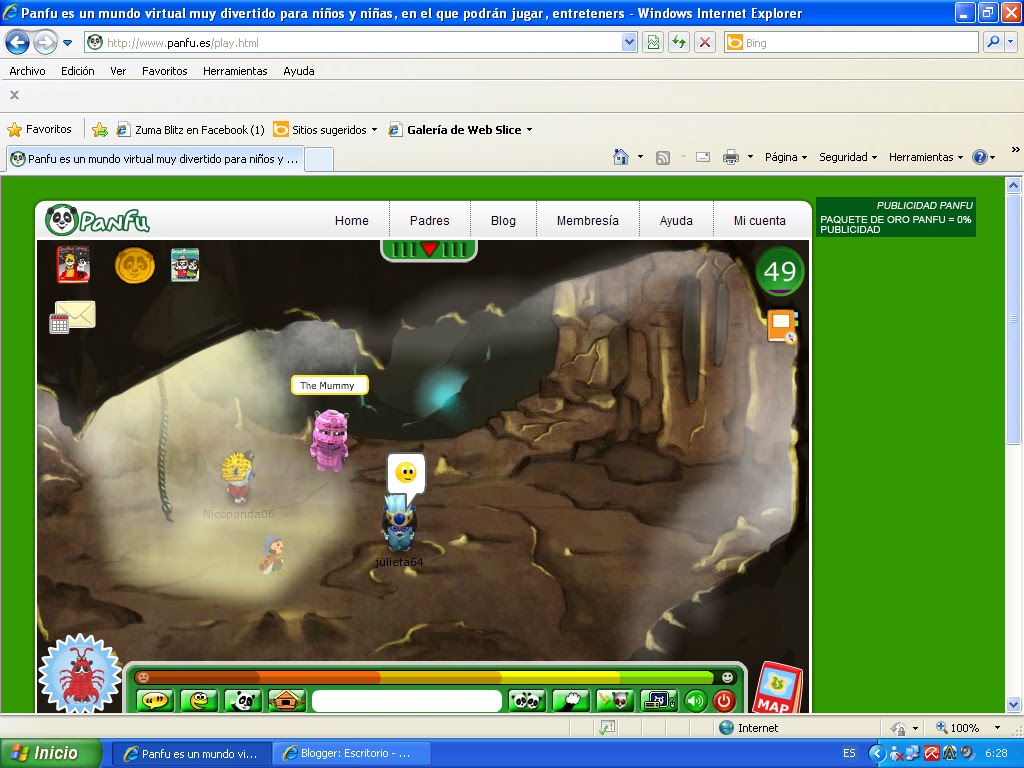Expand the address bar dropdown

click(629, 43)
